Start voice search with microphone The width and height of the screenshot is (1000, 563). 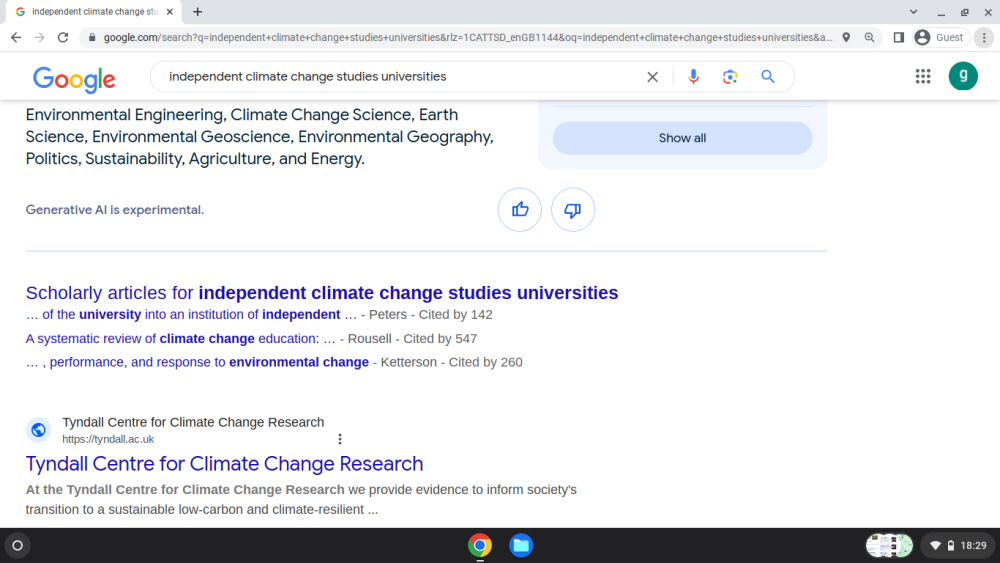tap(693, 77)
